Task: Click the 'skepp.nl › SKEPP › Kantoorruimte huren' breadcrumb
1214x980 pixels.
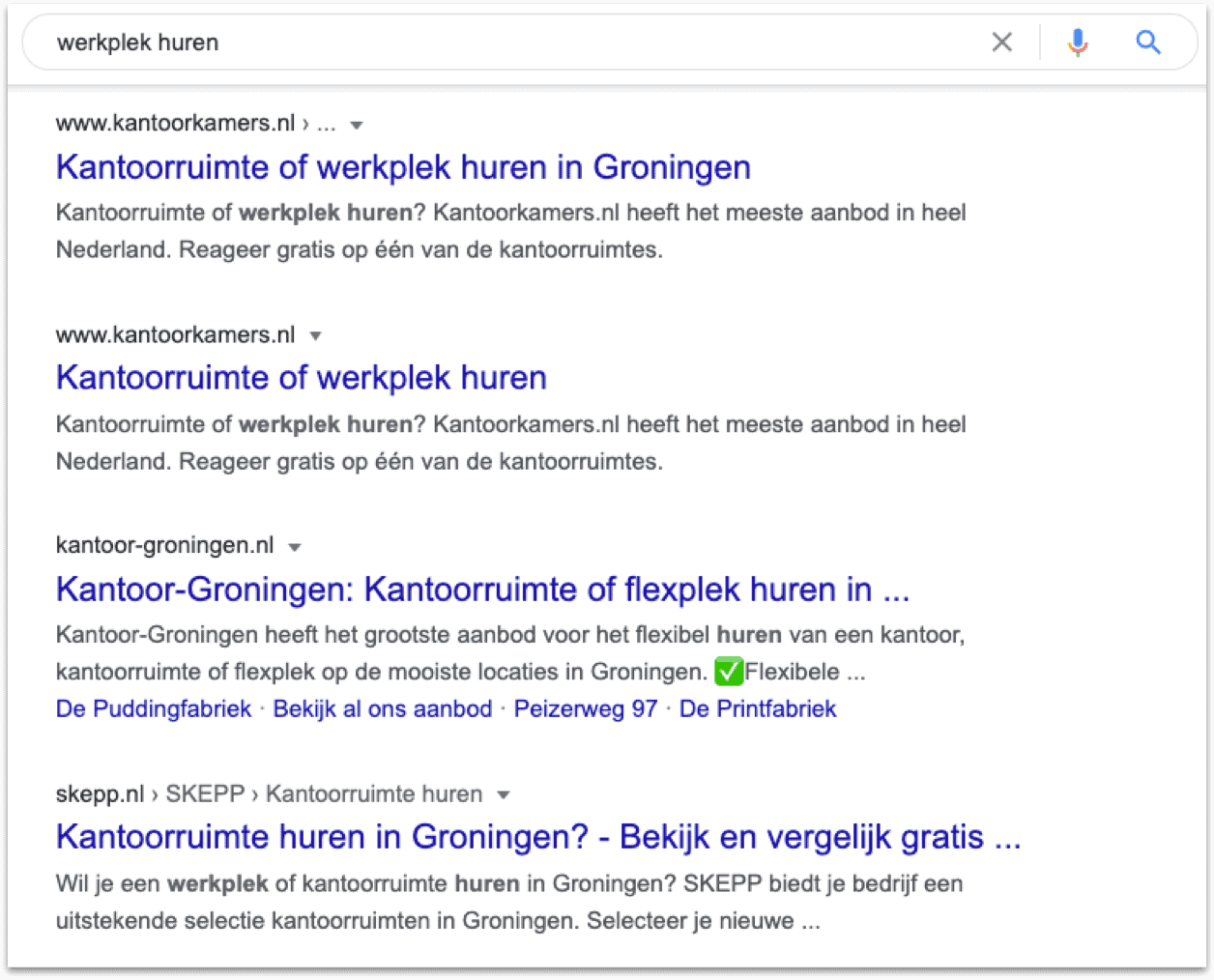Action: 270,794
